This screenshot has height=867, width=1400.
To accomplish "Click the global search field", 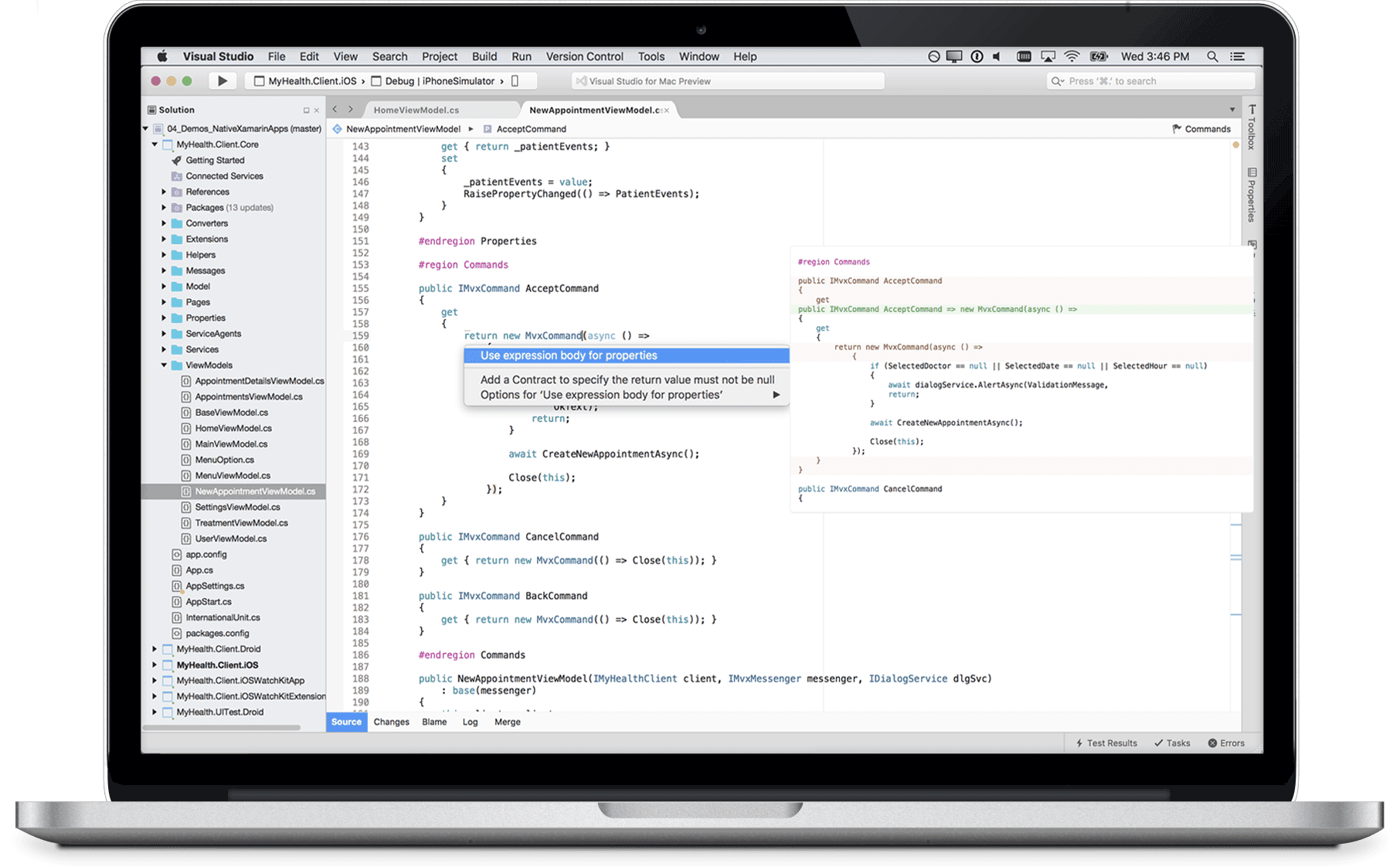I will click(x=1150, y=80).
